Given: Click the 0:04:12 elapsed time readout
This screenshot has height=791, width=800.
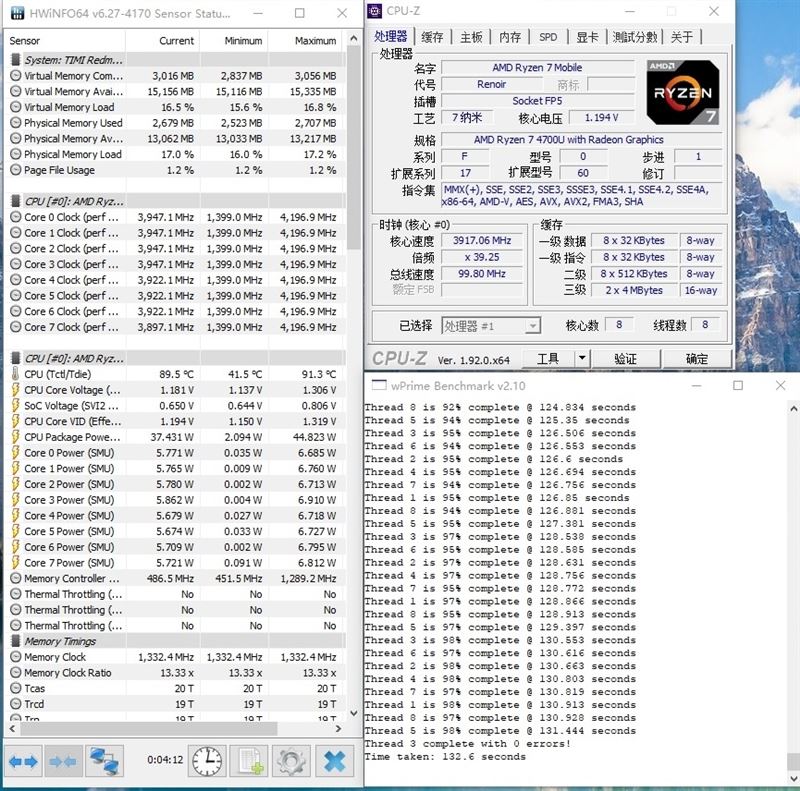Looking at the screenshot, I should pos(165,760).
